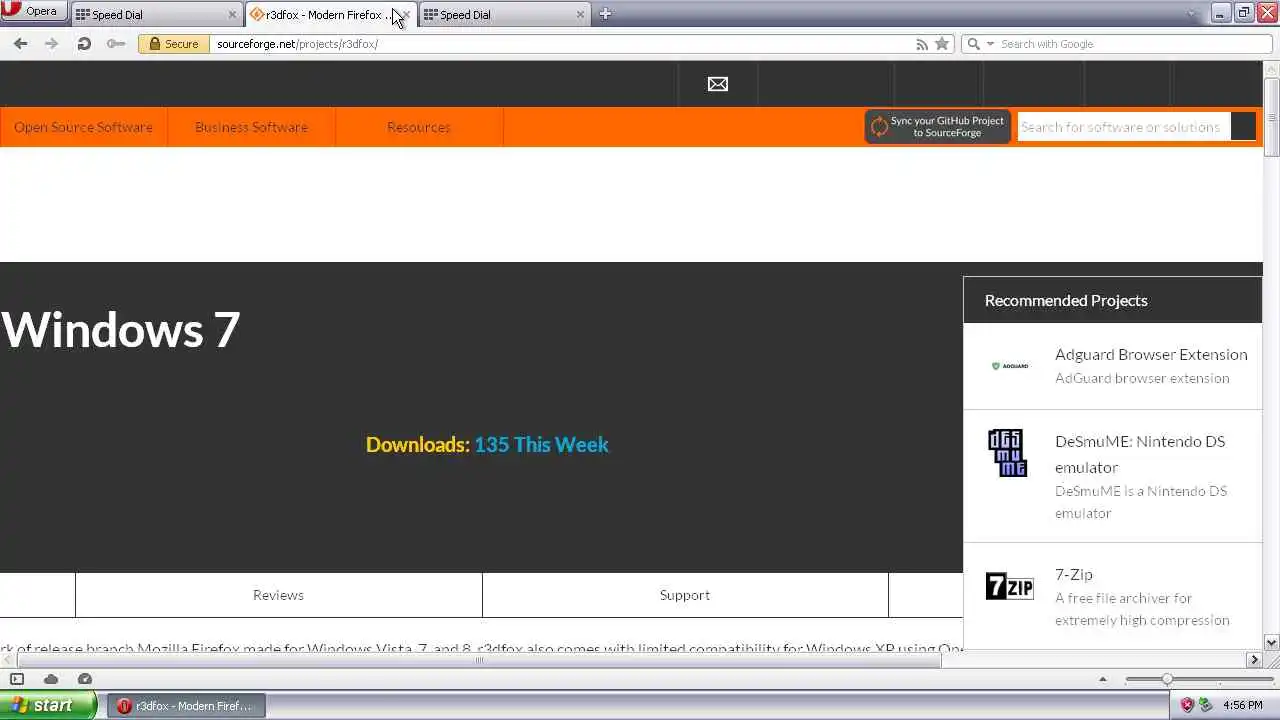This screenshot has height=720, width=1280.
Task: Show the Secure site security badge
Action: tap(172, 44)
